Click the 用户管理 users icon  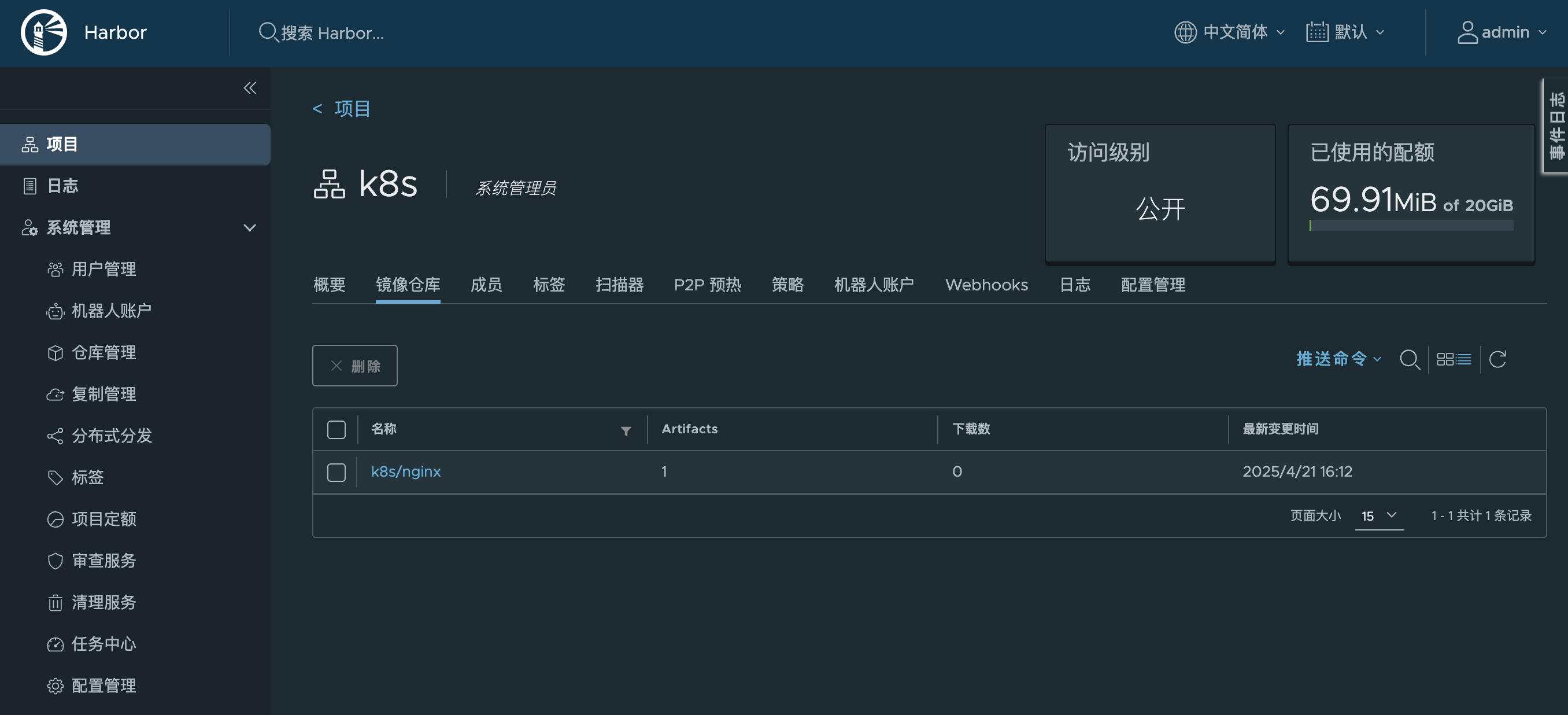click(x=56, y=269)
